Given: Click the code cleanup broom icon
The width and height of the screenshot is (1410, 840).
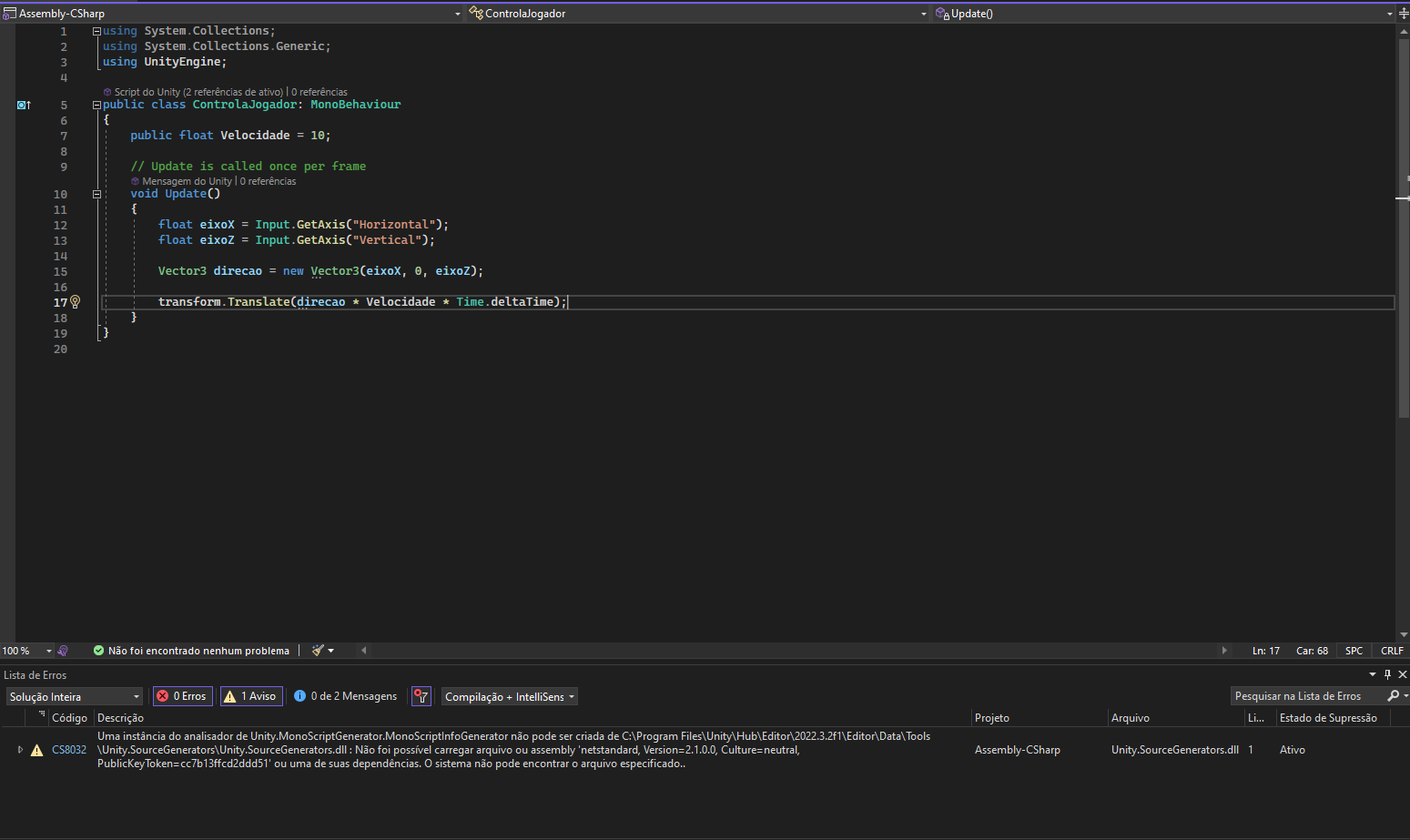Looking at the screenshot, I should pyautogui.click(x=318, y=651).
